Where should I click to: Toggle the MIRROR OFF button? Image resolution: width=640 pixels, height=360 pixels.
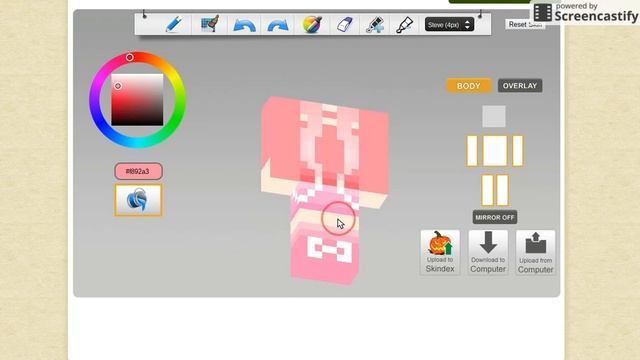point(495,217)
